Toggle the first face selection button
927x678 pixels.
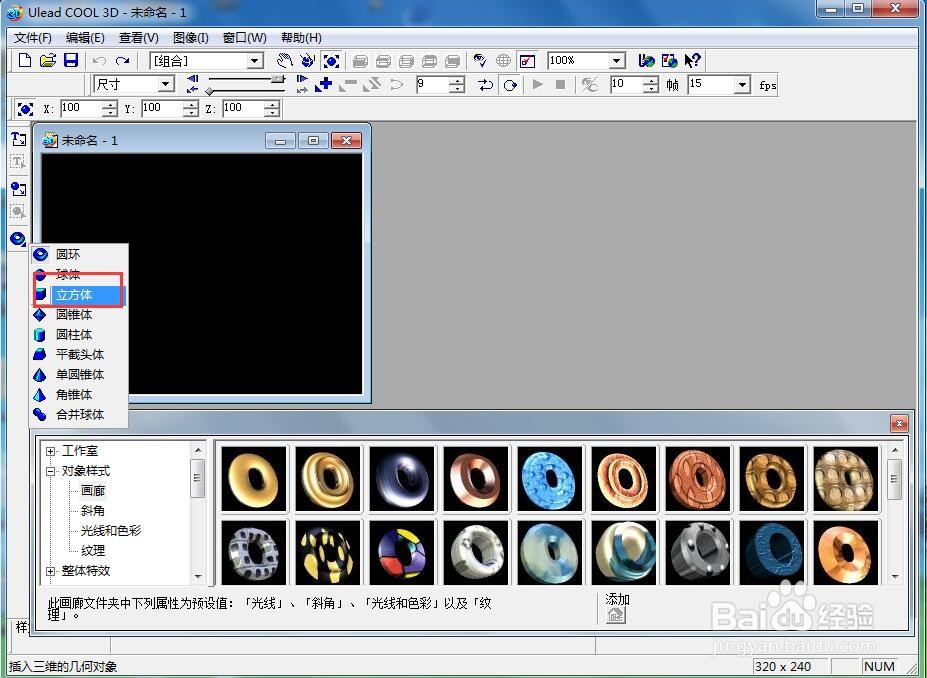(x=360, y=61)
